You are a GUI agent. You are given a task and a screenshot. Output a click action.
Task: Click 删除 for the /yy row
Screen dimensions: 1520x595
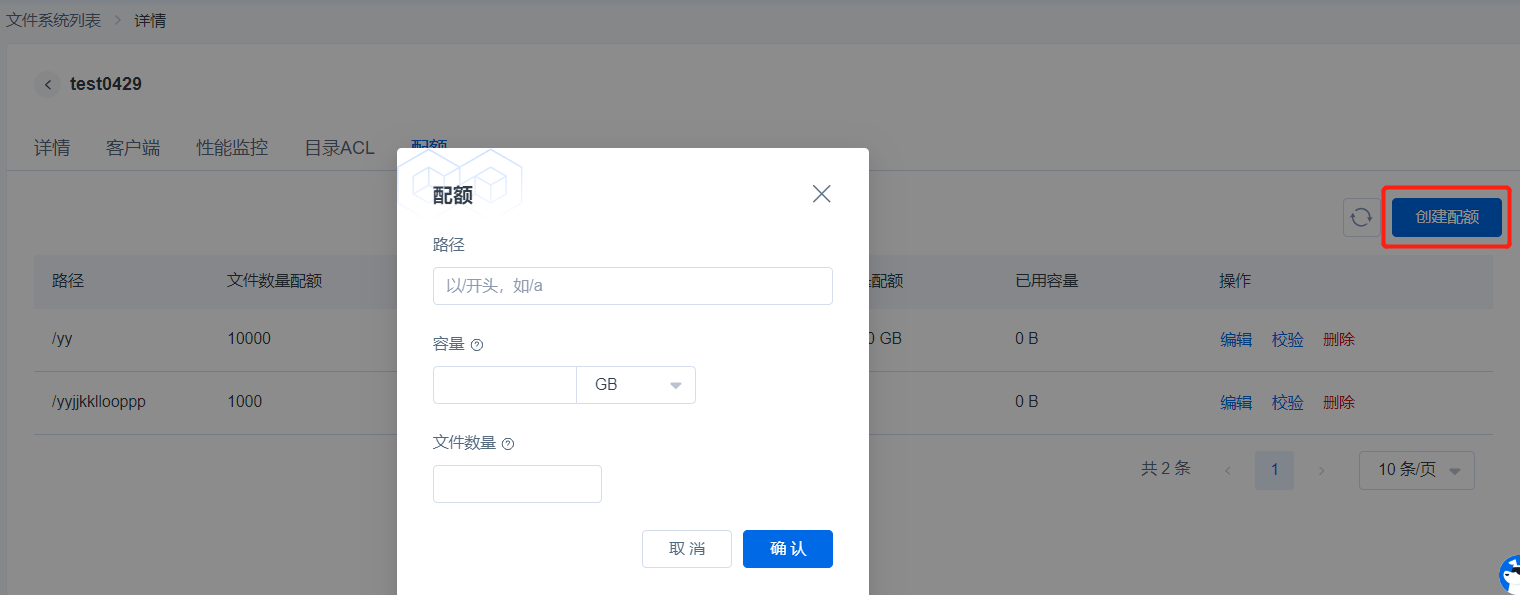(1338, 339)
